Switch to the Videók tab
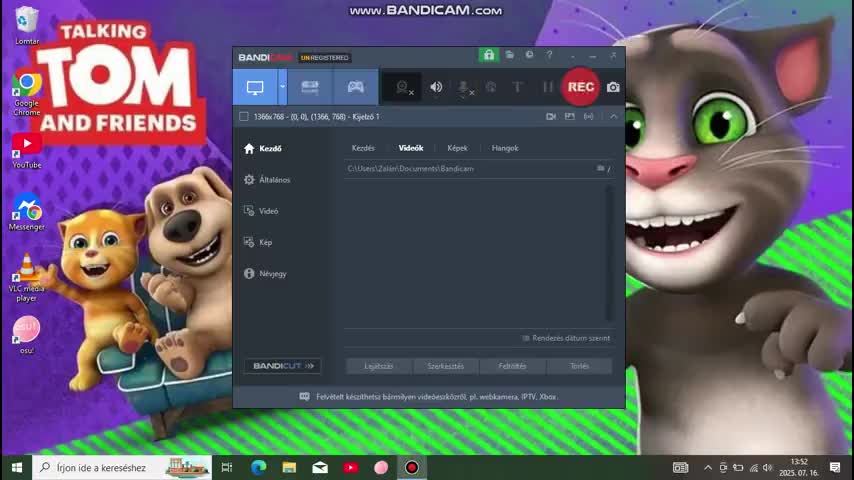Viewport: 854px width, 480px height. point(411,148)
